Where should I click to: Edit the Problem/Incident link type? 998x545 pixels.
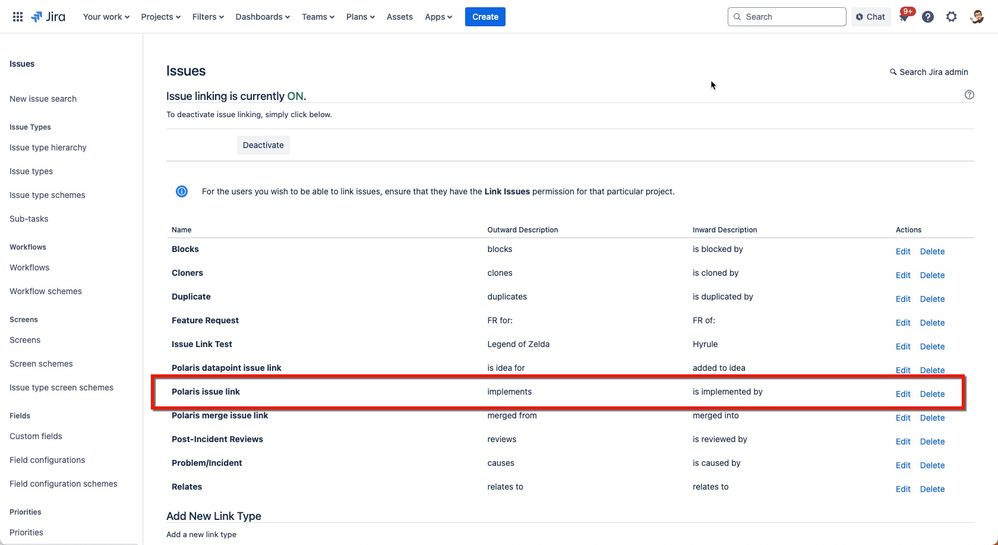click(903, 465)
